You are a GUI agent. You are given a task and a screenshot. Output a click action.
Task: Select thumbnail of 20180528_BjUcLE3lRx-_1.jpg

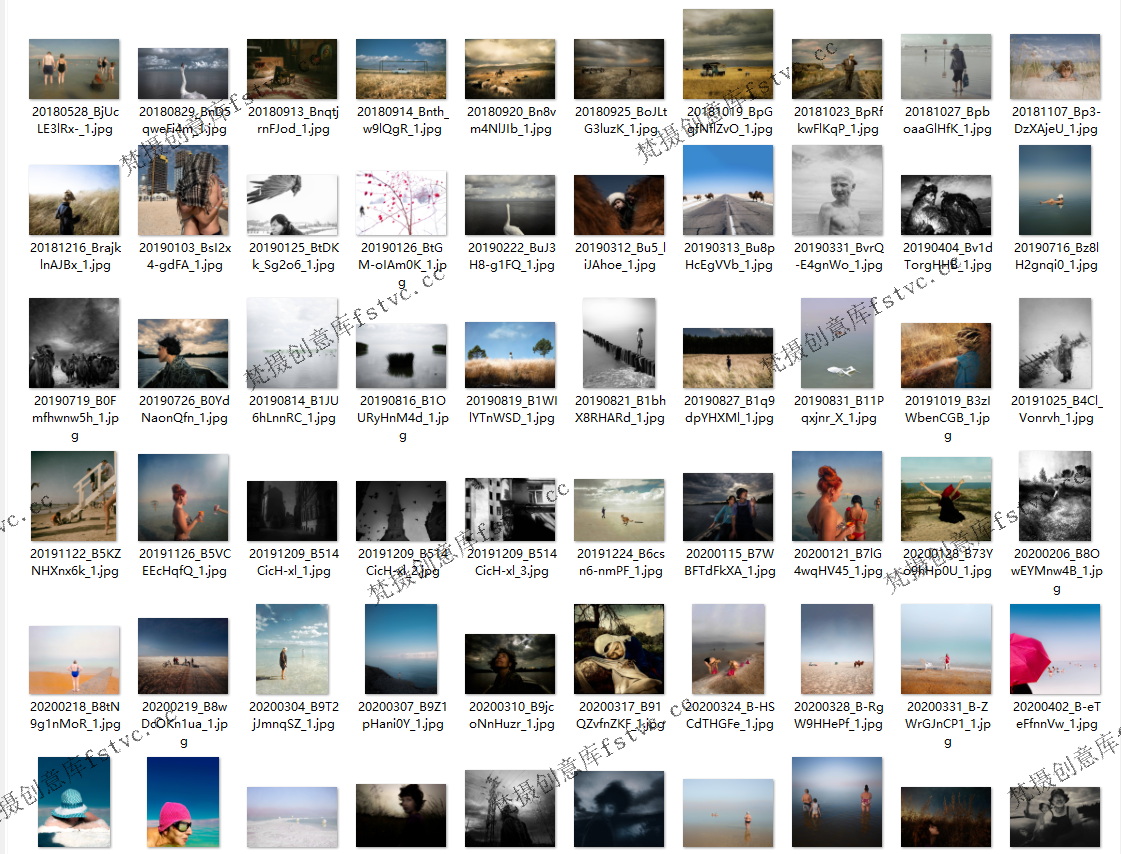[74, 69]
